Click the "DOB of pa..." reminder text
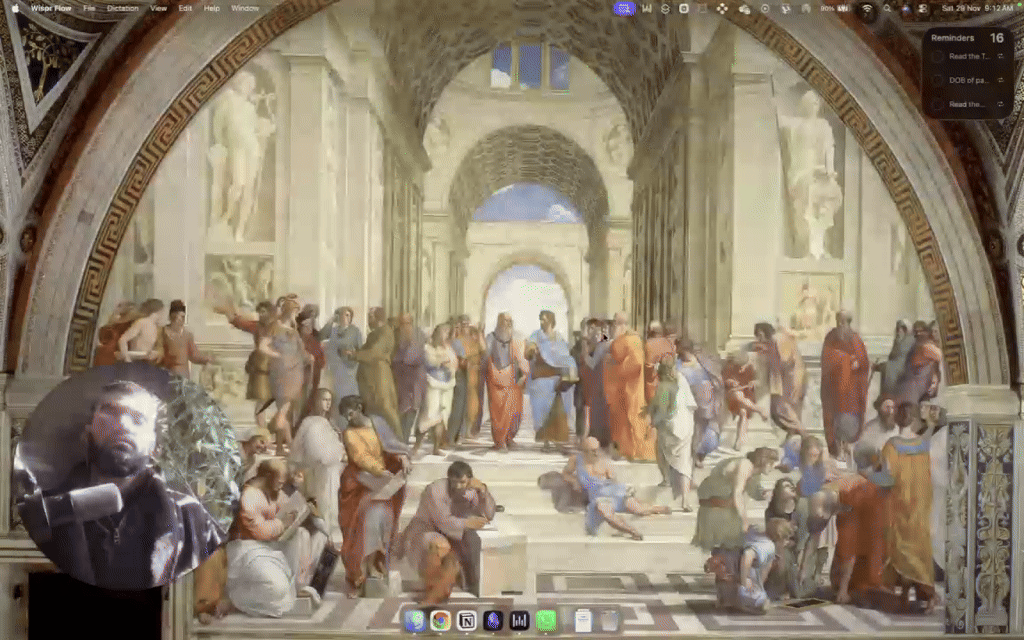The height and width of the screenshot is (640, 1024). click(969, 80)
